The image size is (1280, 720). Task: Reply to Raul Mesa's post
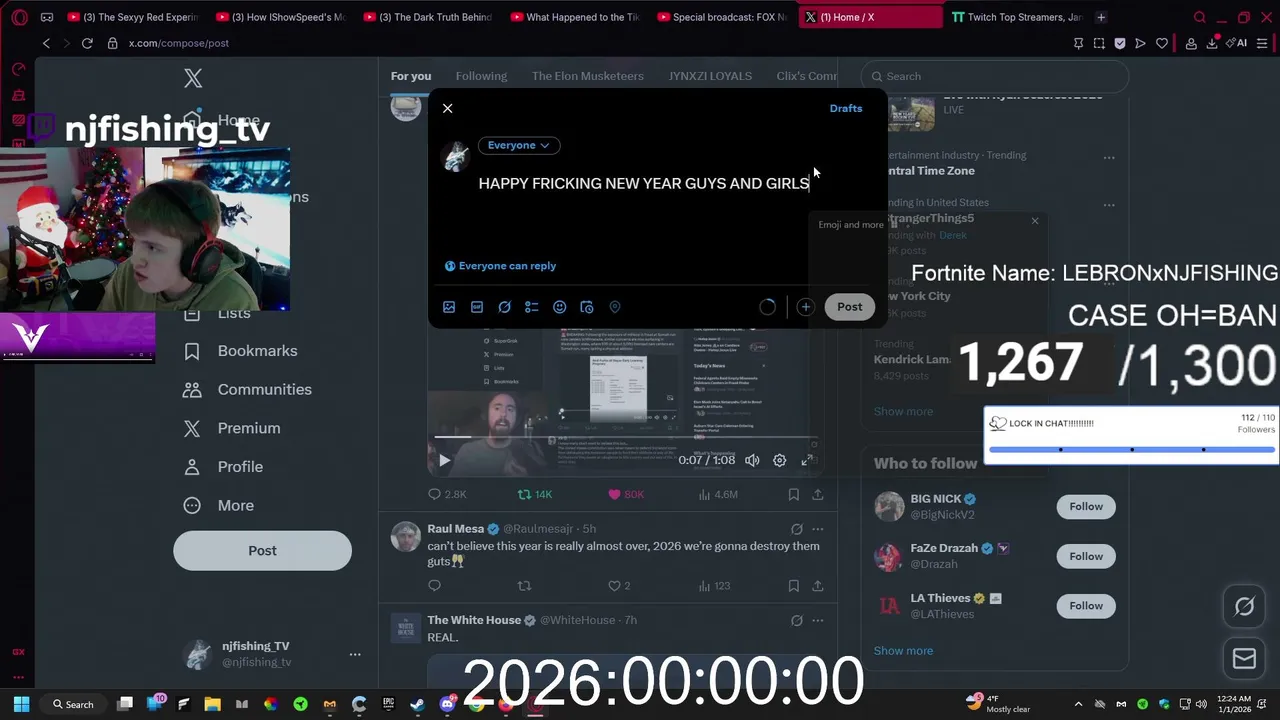pos(434,586)
